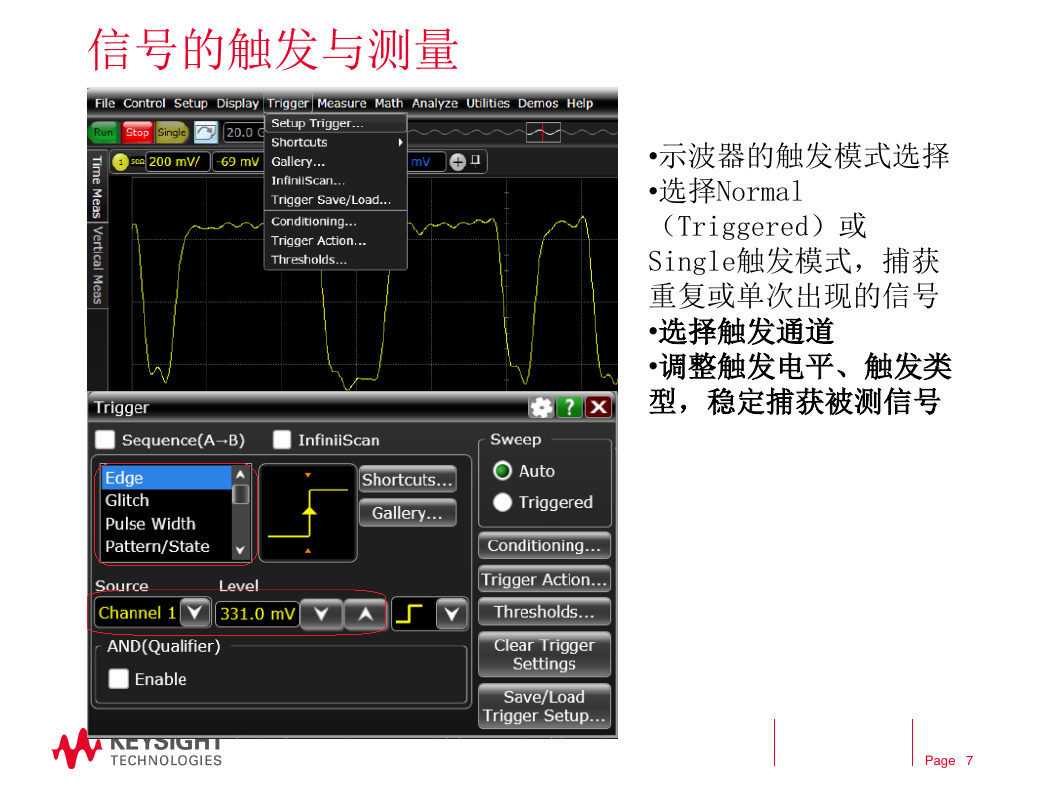Open the Help menu

[580, 103]
